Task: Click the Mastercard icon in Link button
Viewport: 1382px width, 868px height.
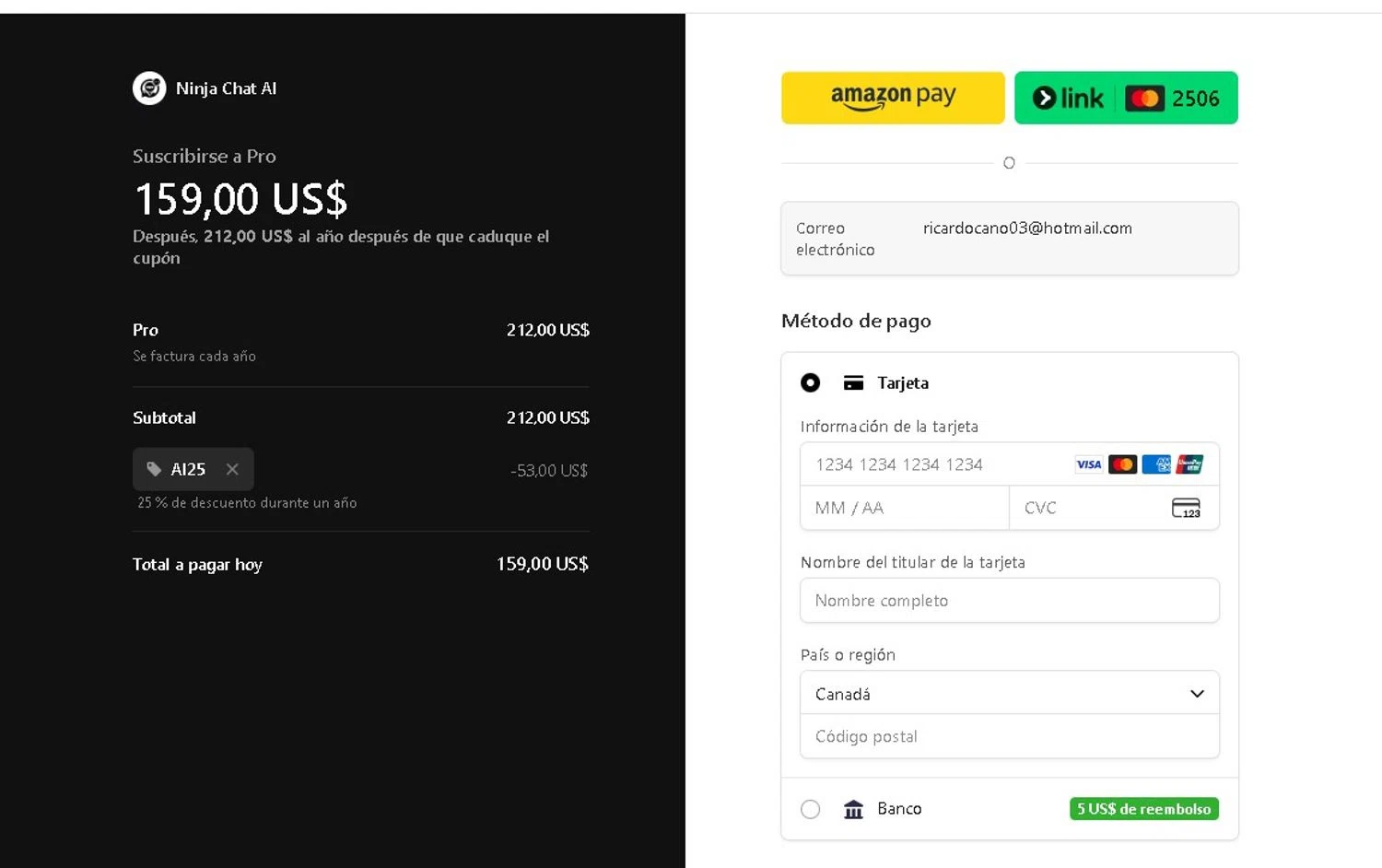Action: click(1145, 99)
